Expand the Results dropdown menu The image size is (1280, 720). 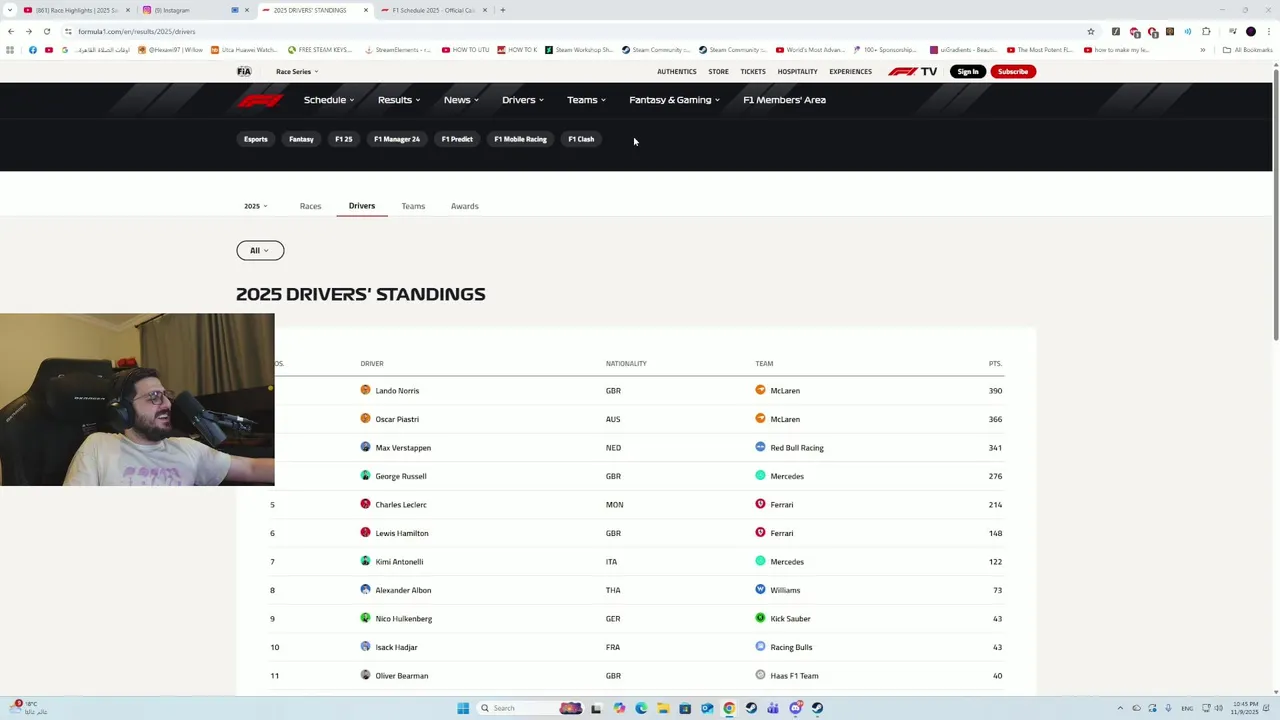(399, 100)
